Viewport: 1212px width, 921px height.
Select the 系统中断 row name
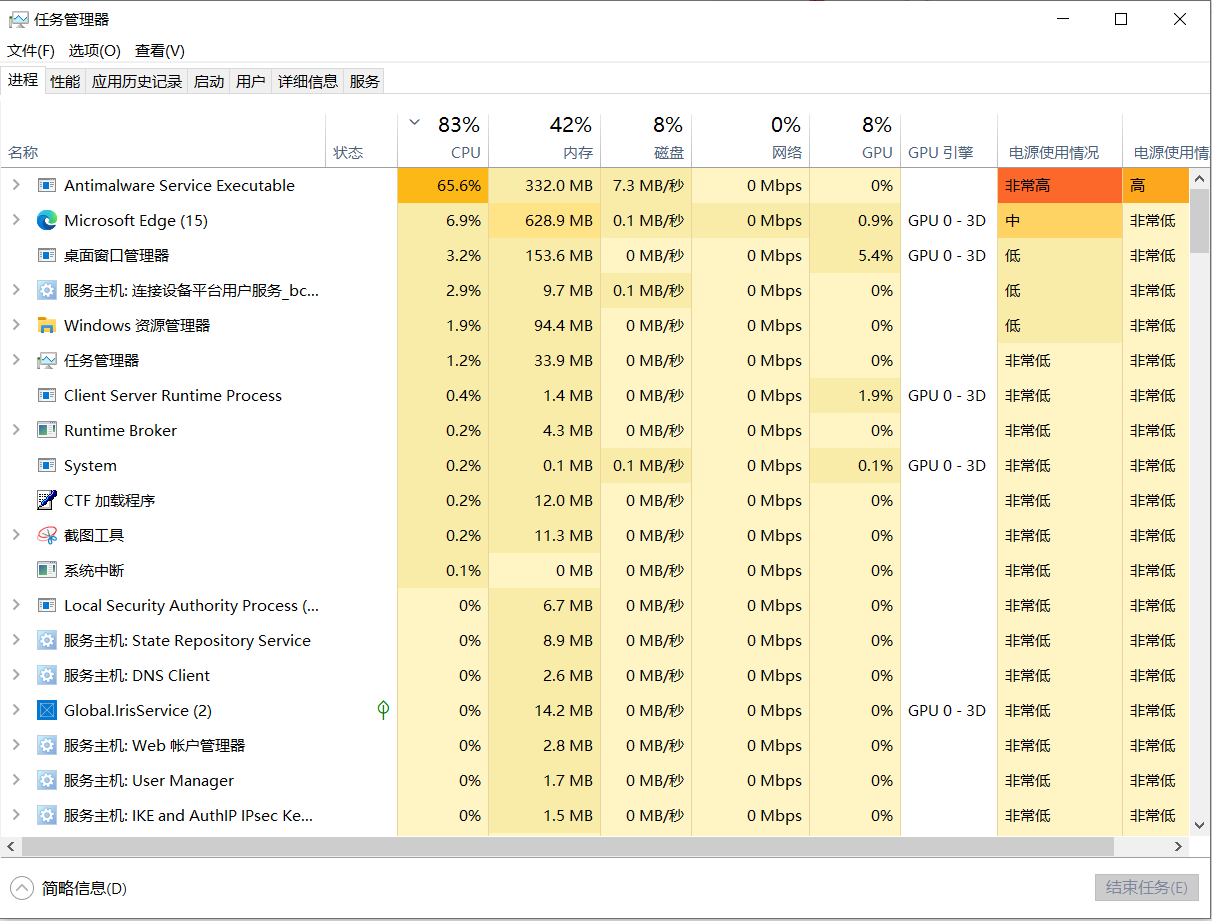[94, 570]
